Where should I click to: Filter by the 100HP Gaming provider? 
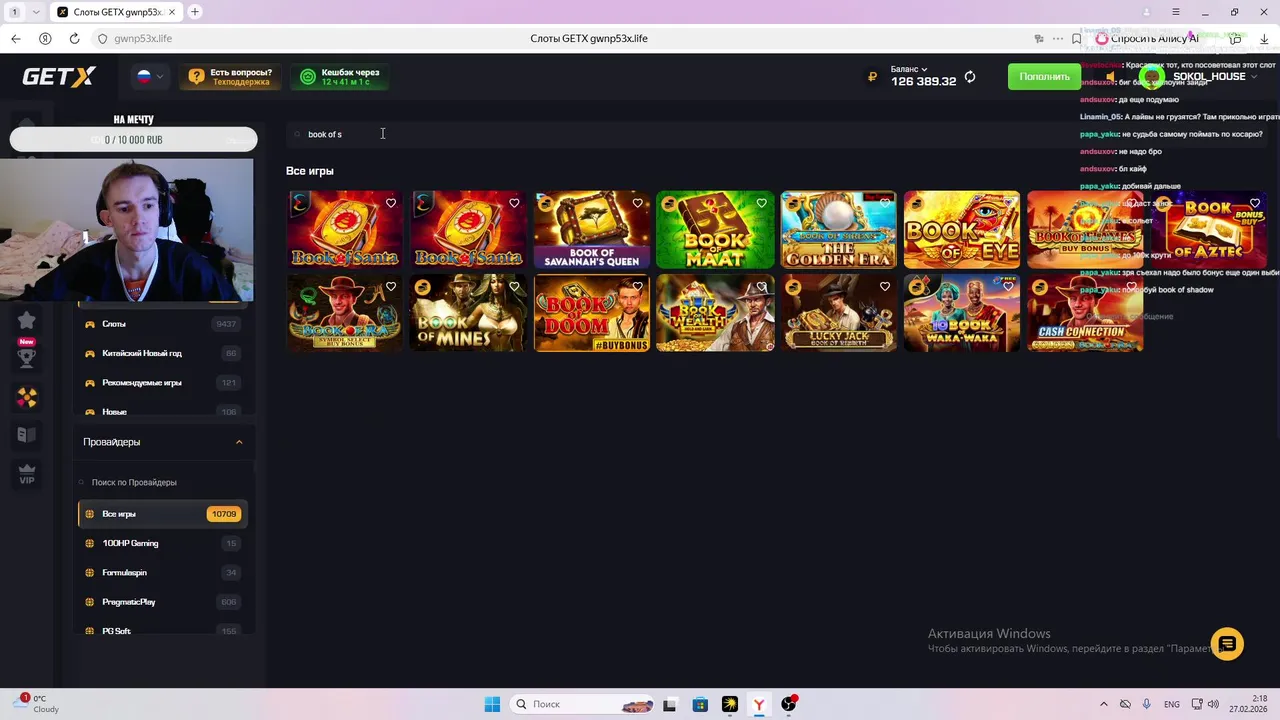(162, 543)
